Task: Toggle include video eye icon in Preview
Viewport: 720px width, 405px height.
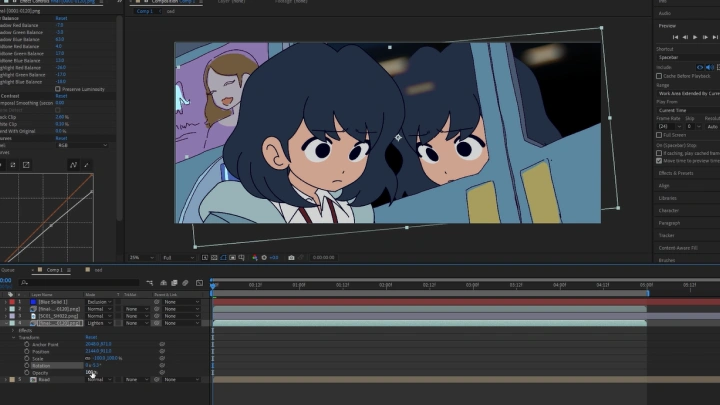Action: pyautogui.click(x=700, y=67)
